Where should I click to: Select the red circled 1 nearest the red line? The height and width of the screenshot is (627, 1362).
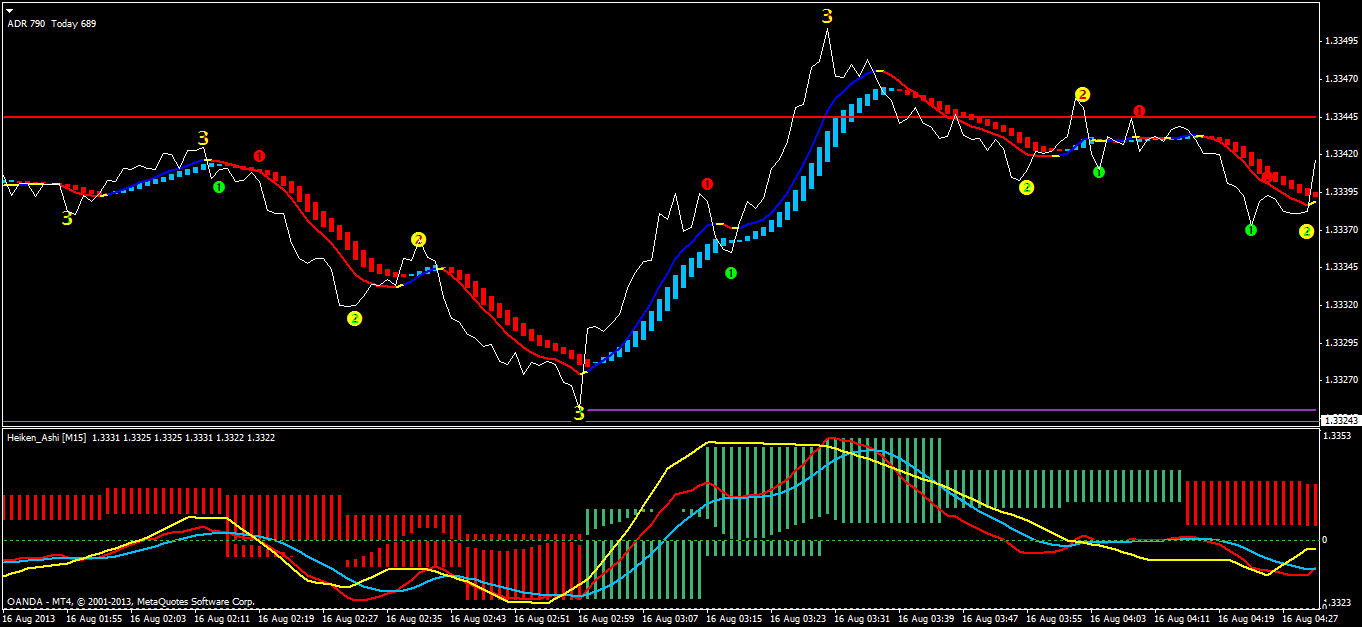tap(1139, 110)
